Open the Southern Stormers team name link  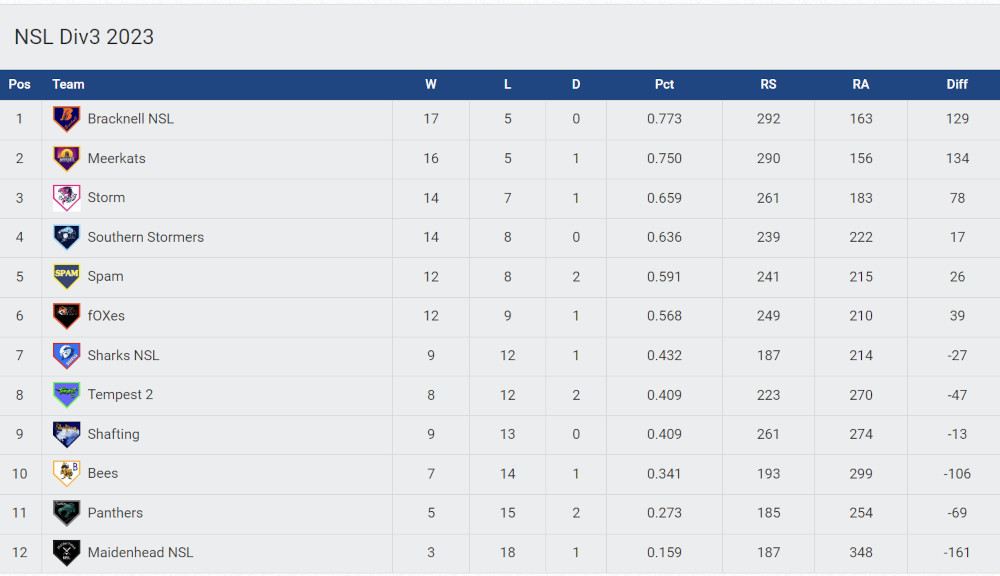pos(145,237)
